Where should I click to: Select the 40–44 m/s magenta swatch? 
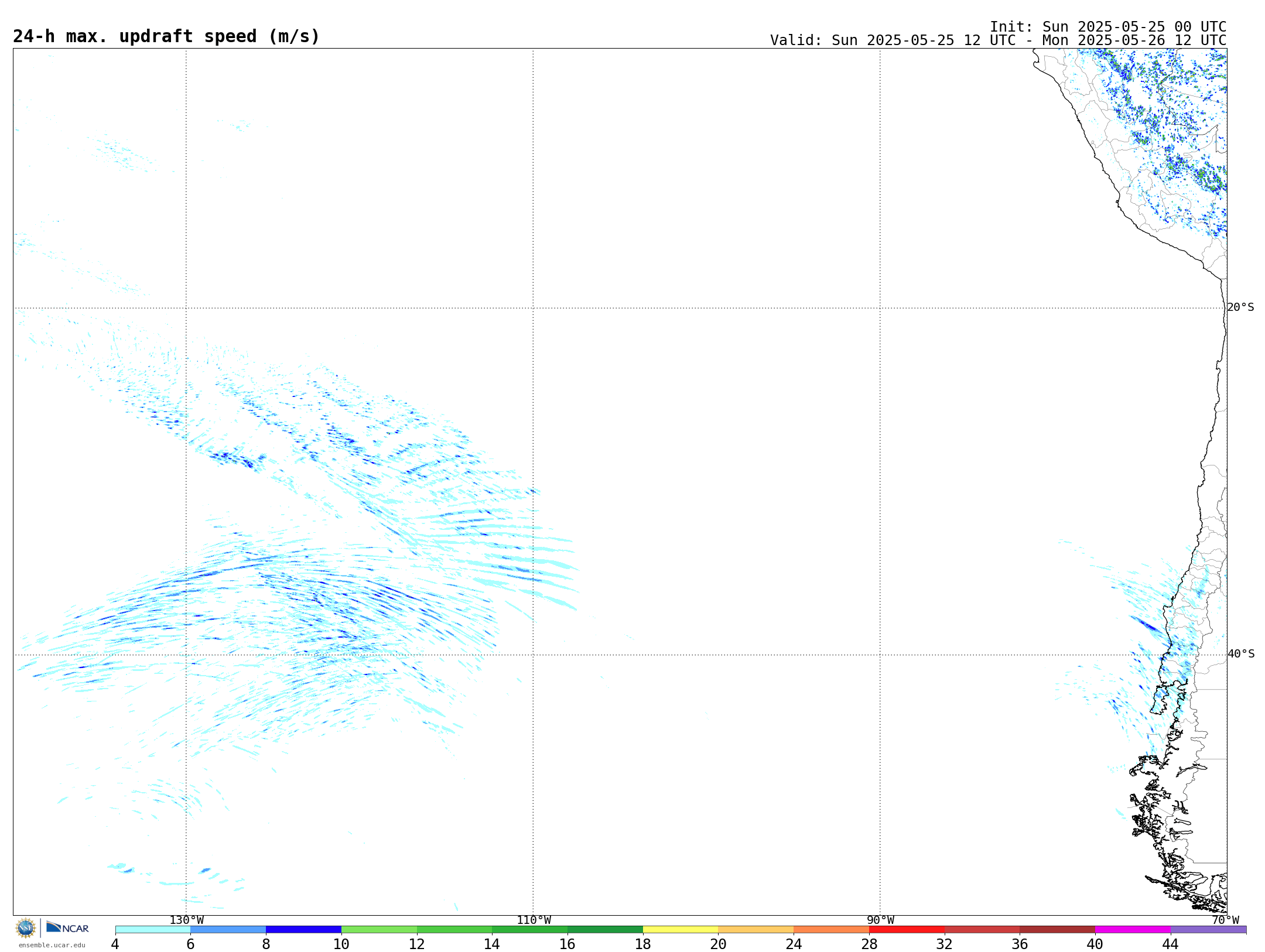(1133, 930)
